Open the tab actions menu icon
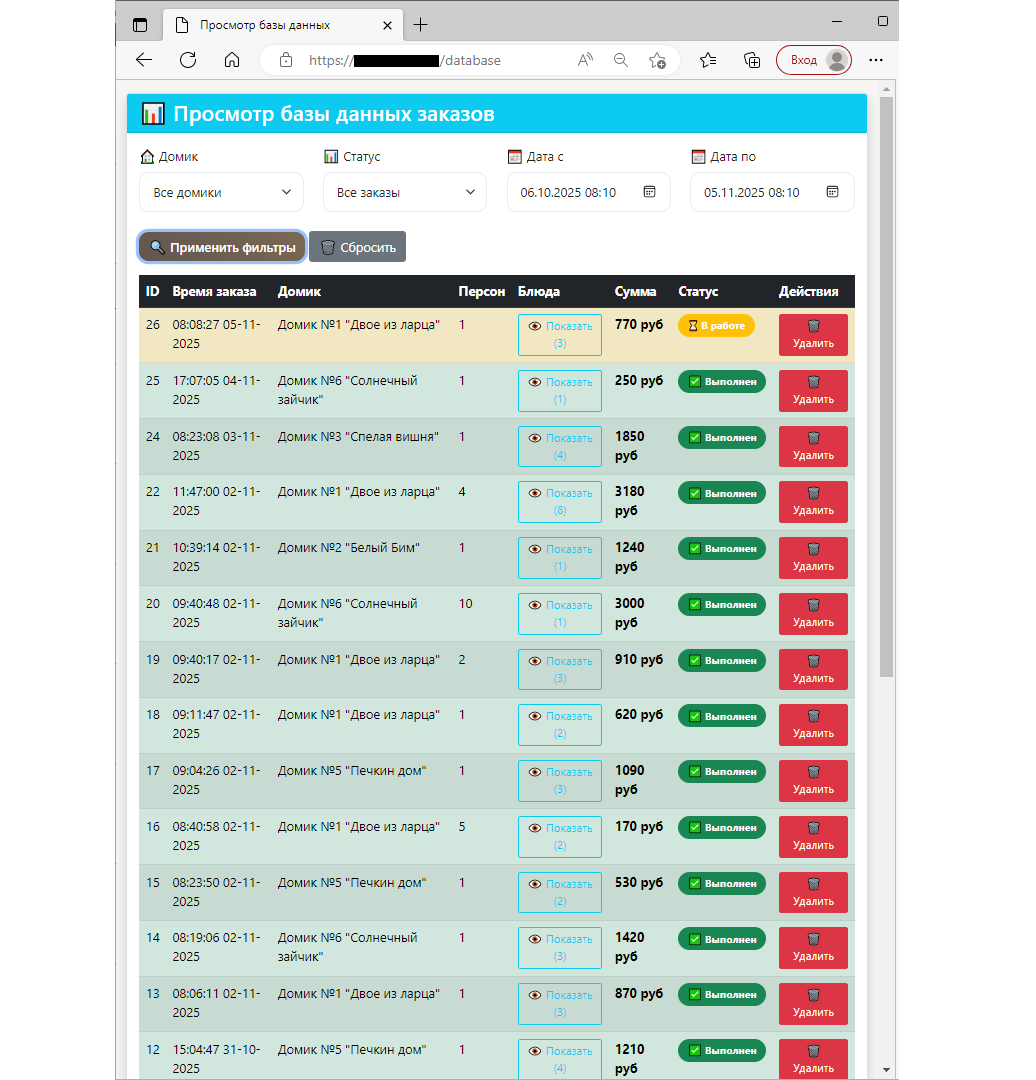Screen dimensions: 1036x1080 [140, 25]
